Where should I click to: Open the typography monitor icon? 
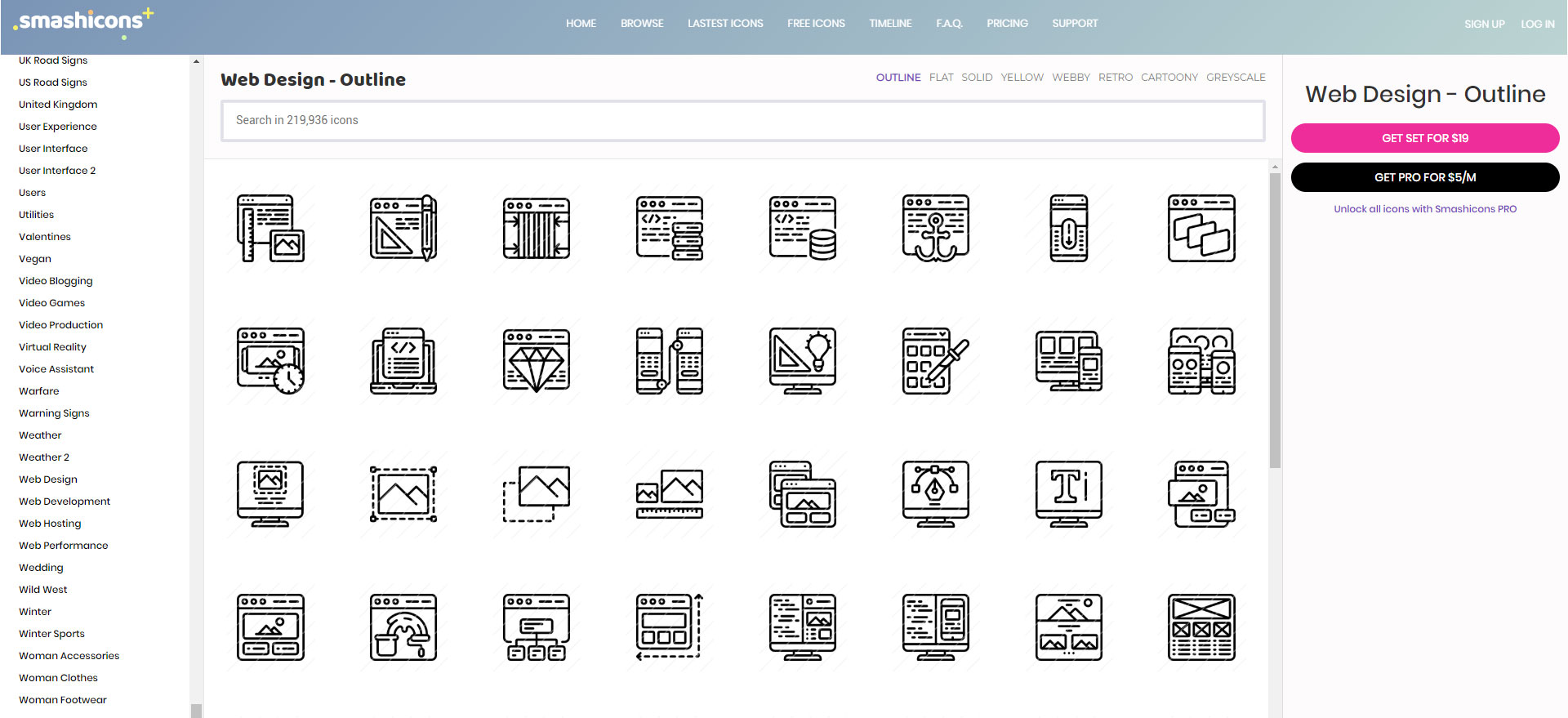coord(1069,494)
